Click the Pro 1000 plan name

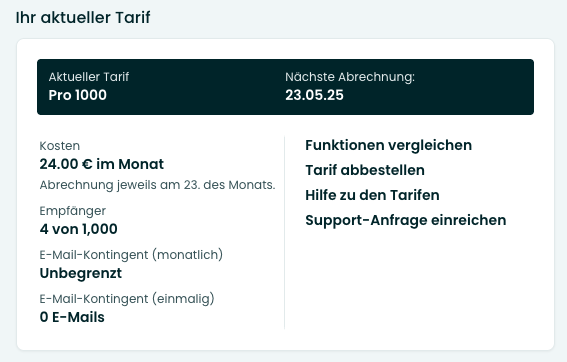(77, 95)
